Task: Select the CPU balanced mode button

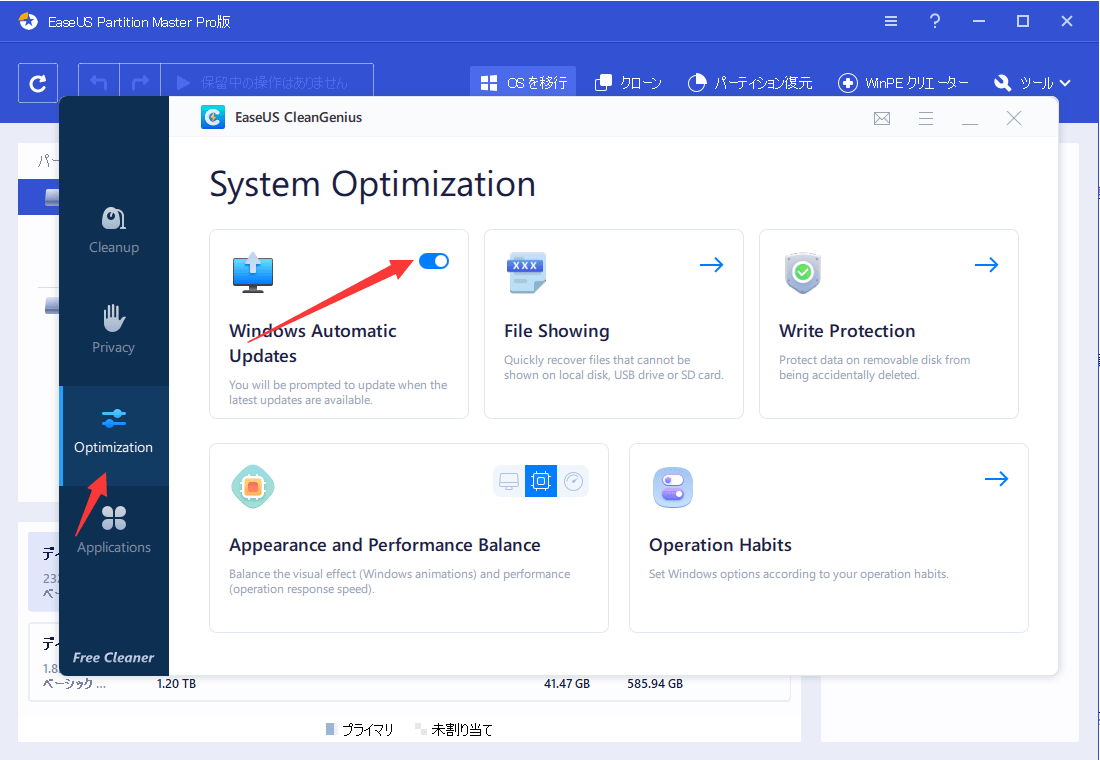Action: pyautogui.click(x=541, y=481)
